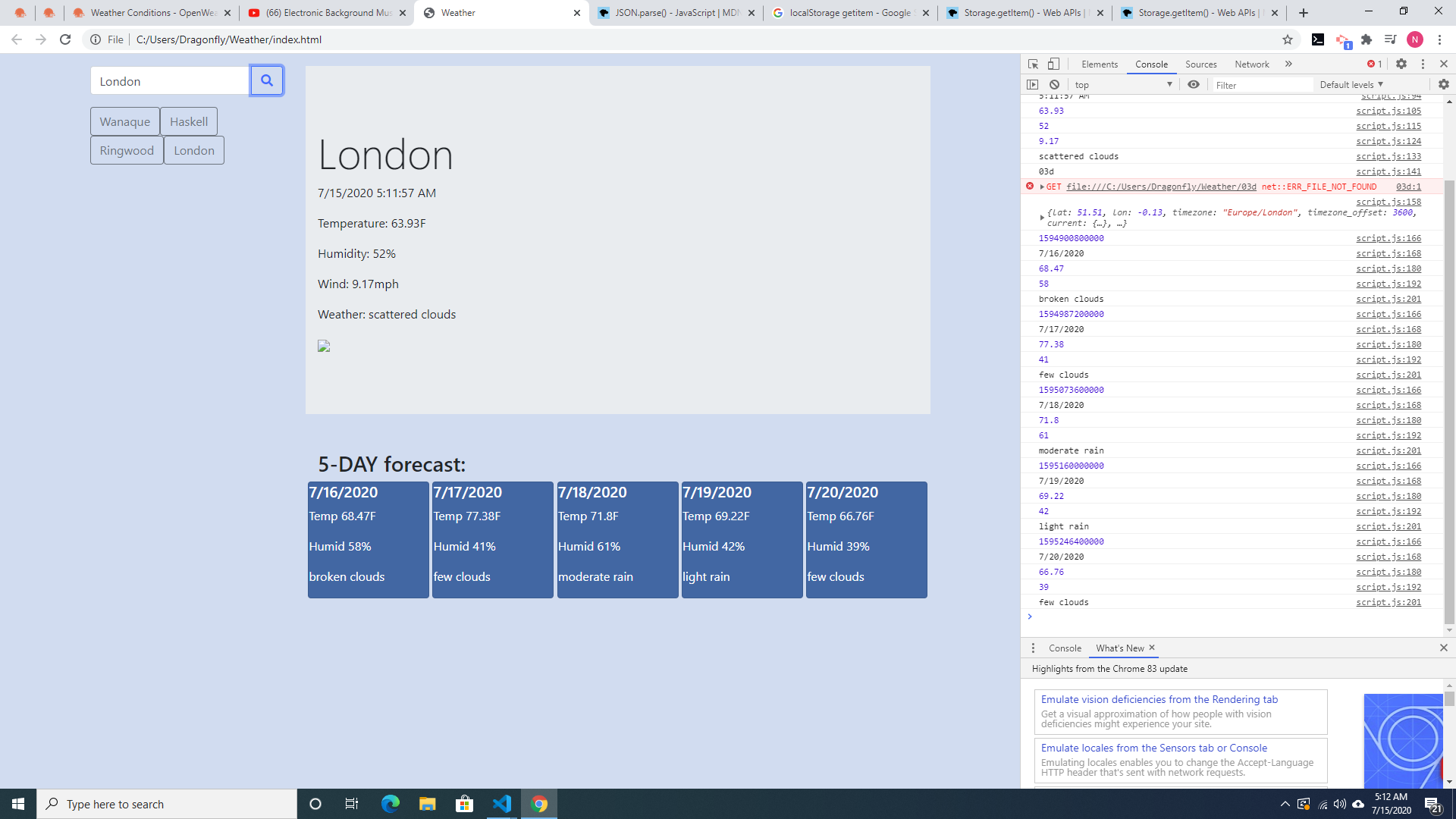Switch to the Elements tab
Image resolution: width=1456 pixels, height=819 pixels.
point(1100,64)
